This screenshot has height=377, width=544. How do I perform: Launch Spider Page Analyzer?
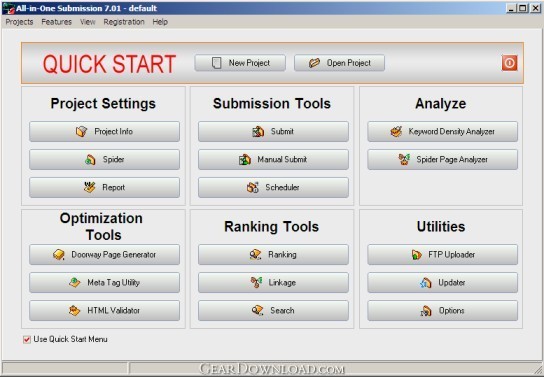[x=443, y=160]
